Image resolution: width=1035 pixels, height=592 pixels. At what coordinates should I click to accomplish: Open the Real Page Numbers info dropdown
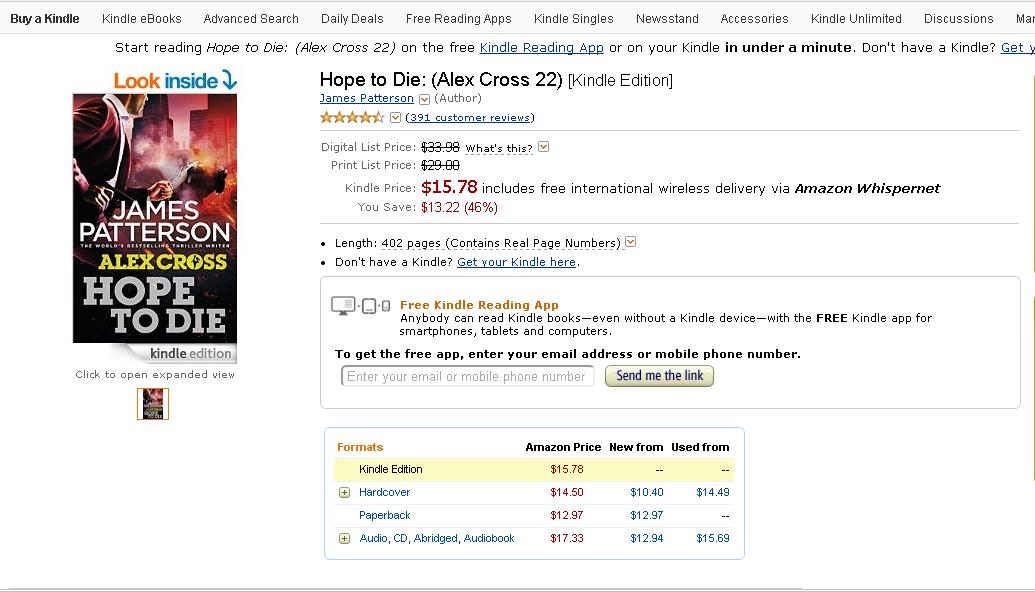click(630, 241)
